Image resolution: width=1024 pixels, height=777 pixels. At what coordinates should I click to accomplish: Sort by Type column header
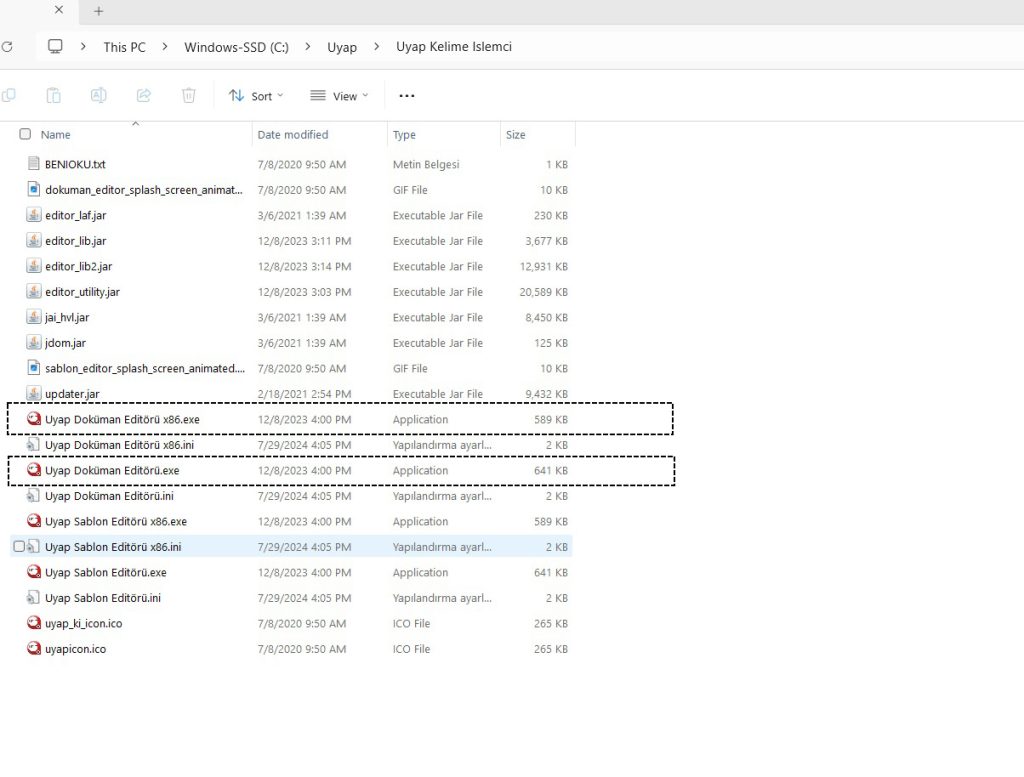(x=404, y=135)
